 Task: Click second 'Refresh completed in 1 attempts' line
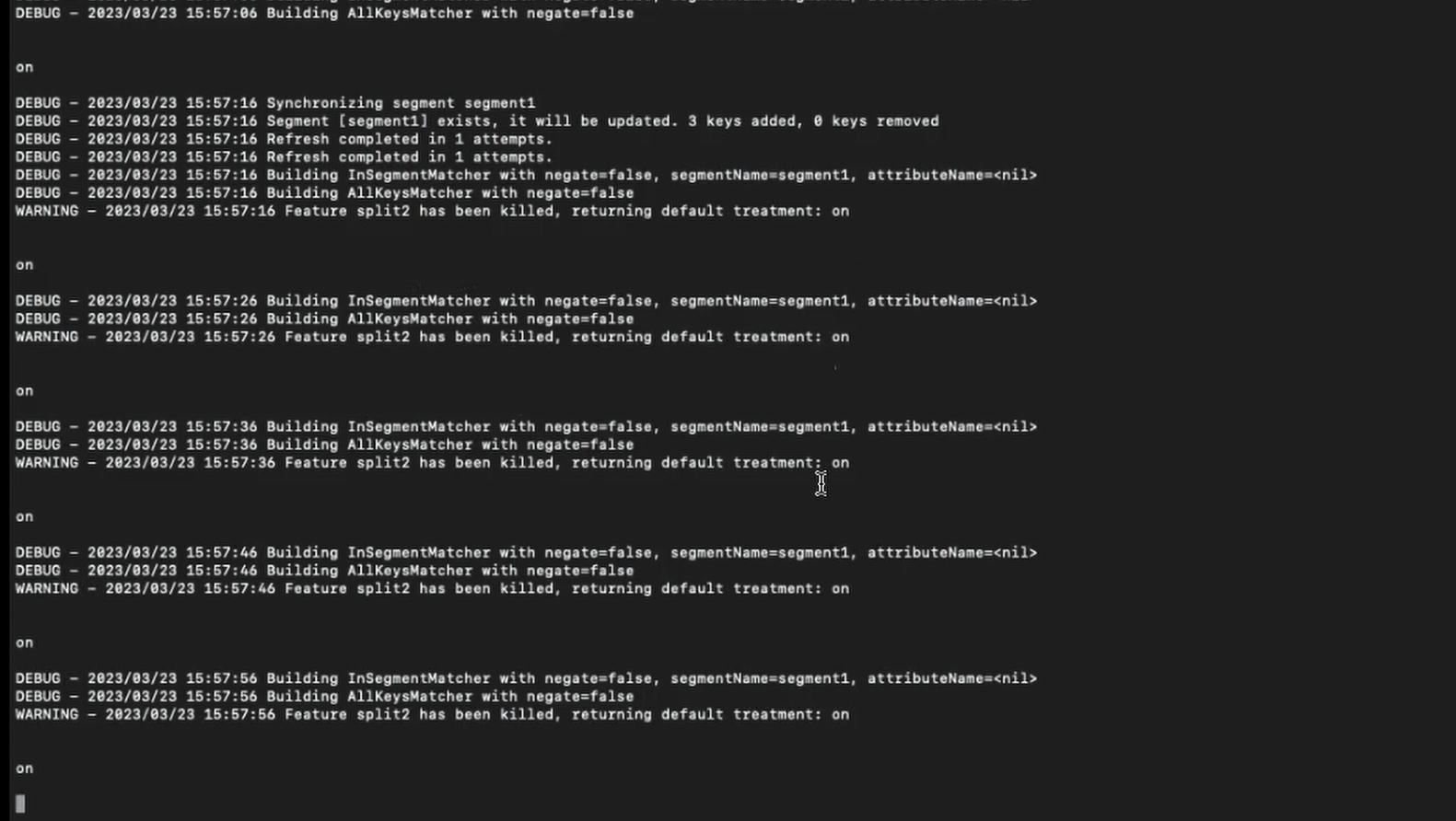[284, 157]
